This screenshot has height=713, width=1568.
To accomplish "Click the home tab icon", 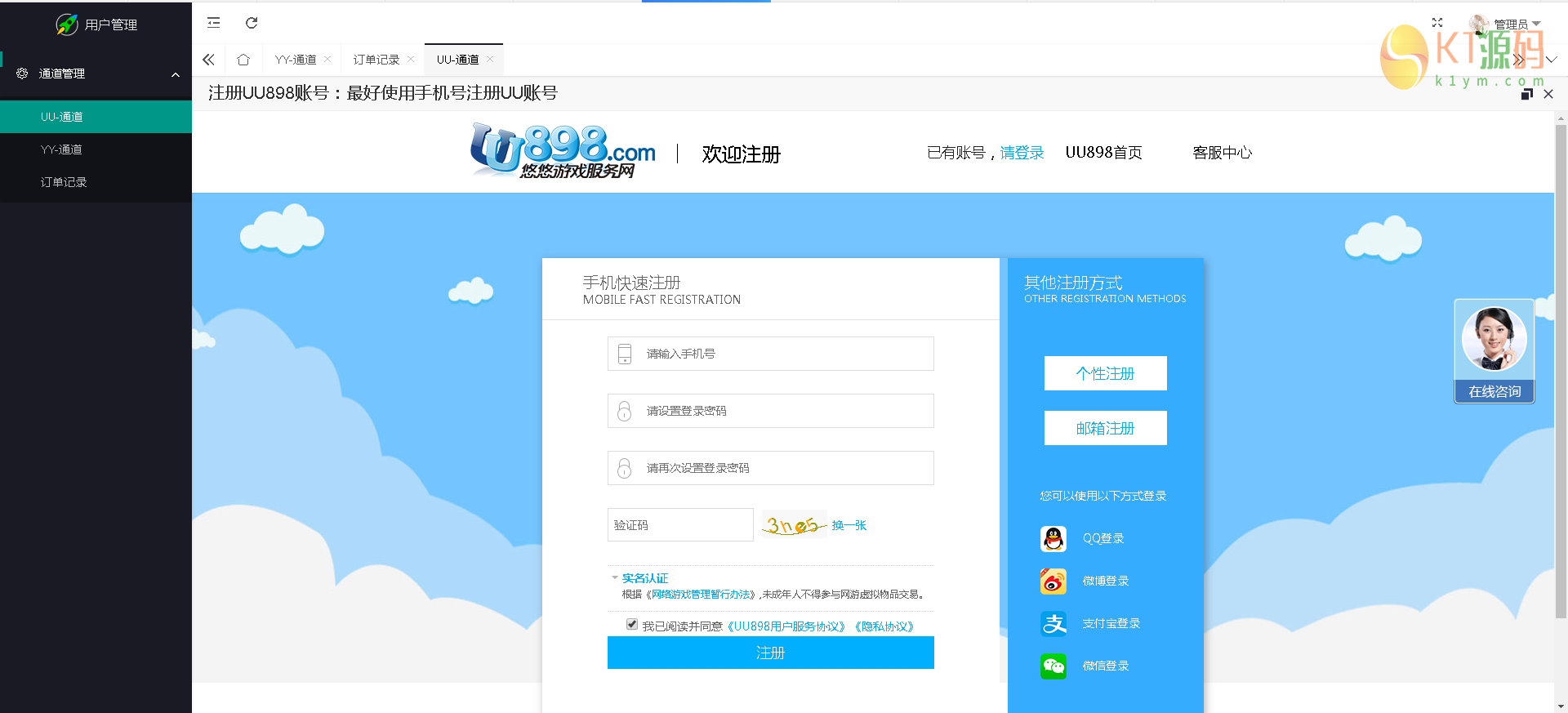I will tap(243, 60).
